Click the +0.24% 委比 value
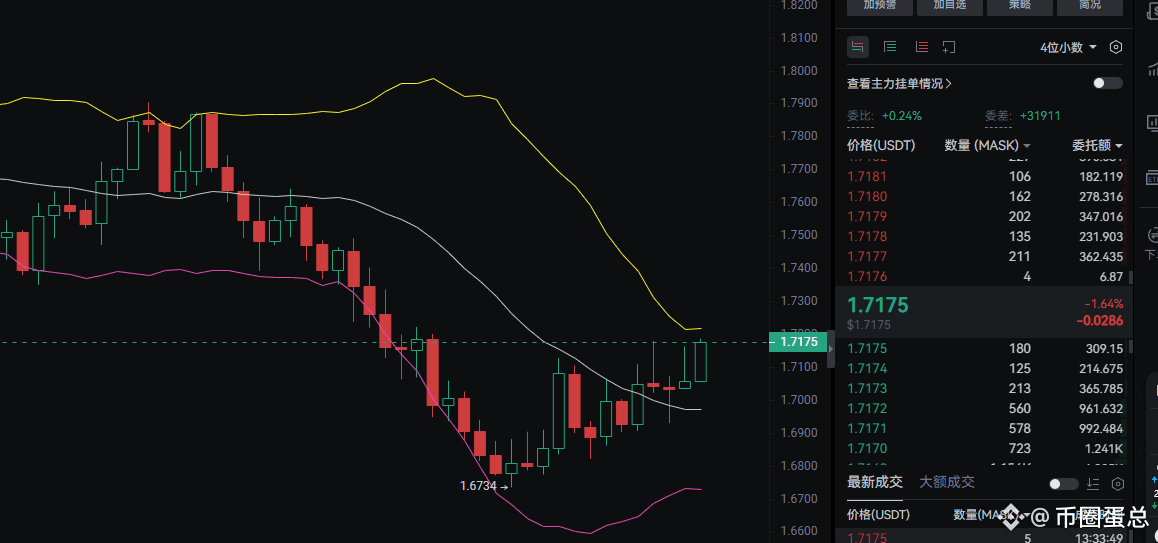The height and width of the screenshot is (543, 1158). tap(901, 116)
